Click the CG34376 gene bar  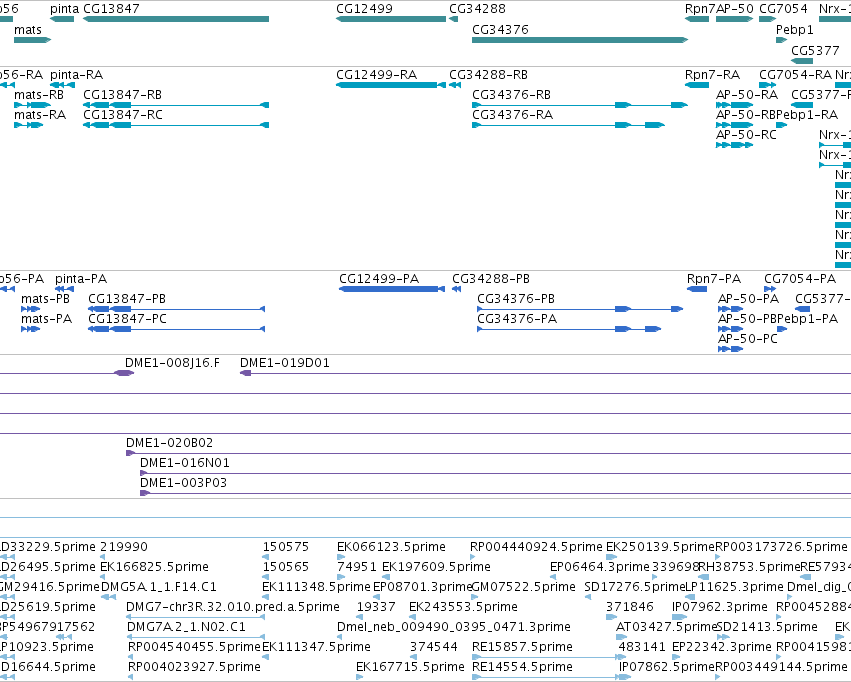tap(580, 40)
